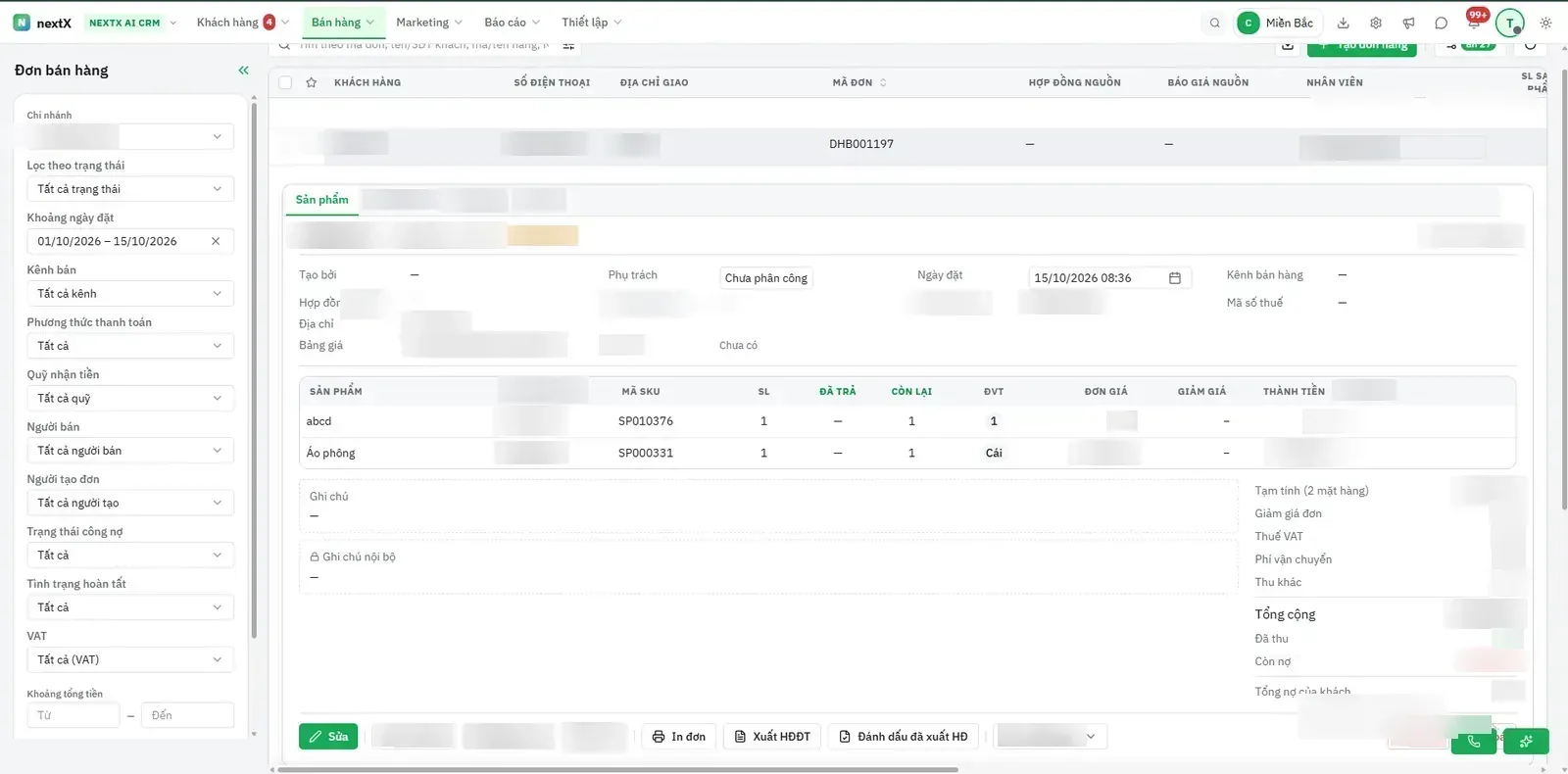This screenshot has height=774, width=1568.
Task: Click the star icon in table header
Action: click(311, 82)
